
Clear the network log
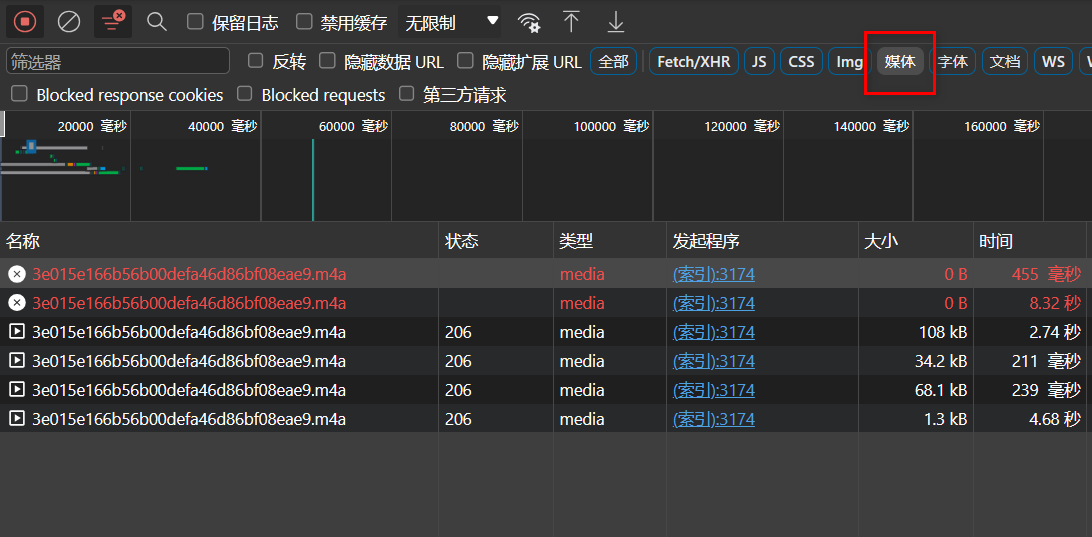(69, 21)
